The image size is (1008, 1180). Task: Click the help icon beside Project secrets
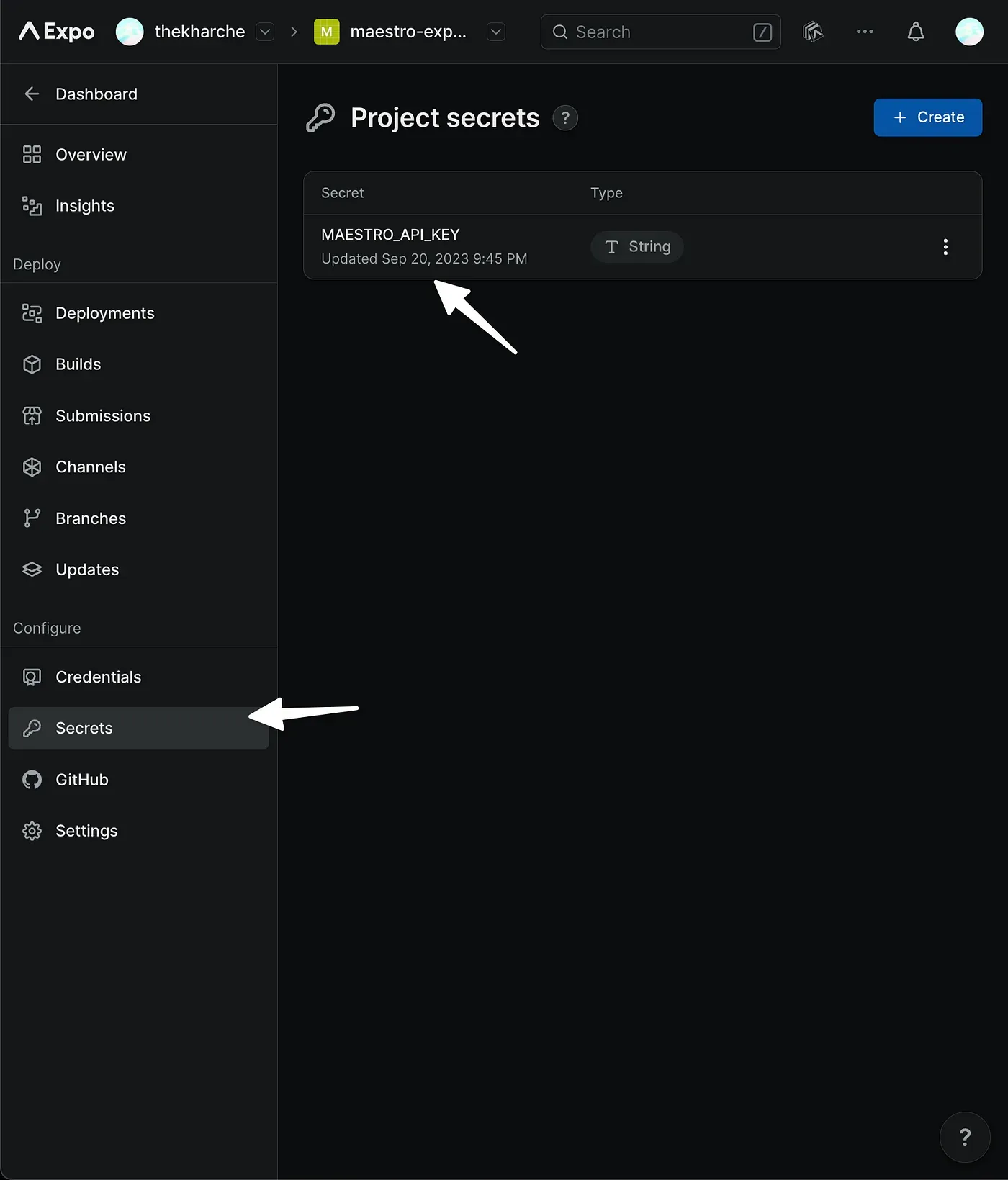pyautogui.click(x=565, y=118)
